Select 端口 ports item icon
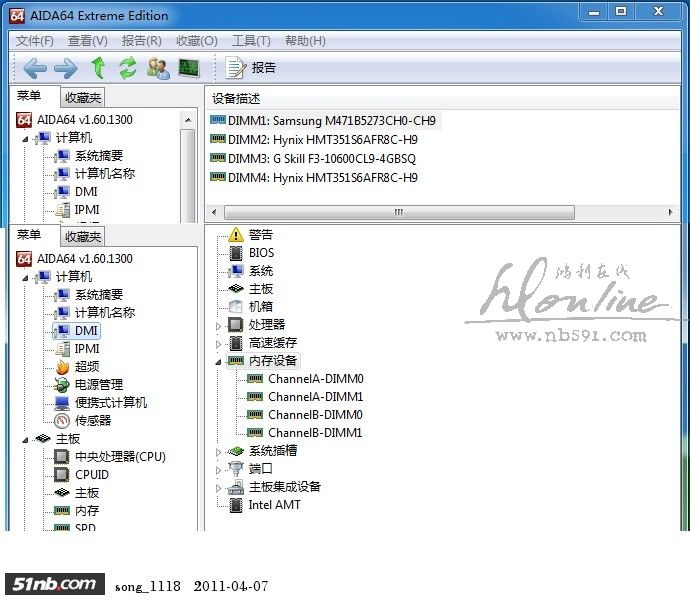This screenshot has height=600, width=690. [236, 469]
